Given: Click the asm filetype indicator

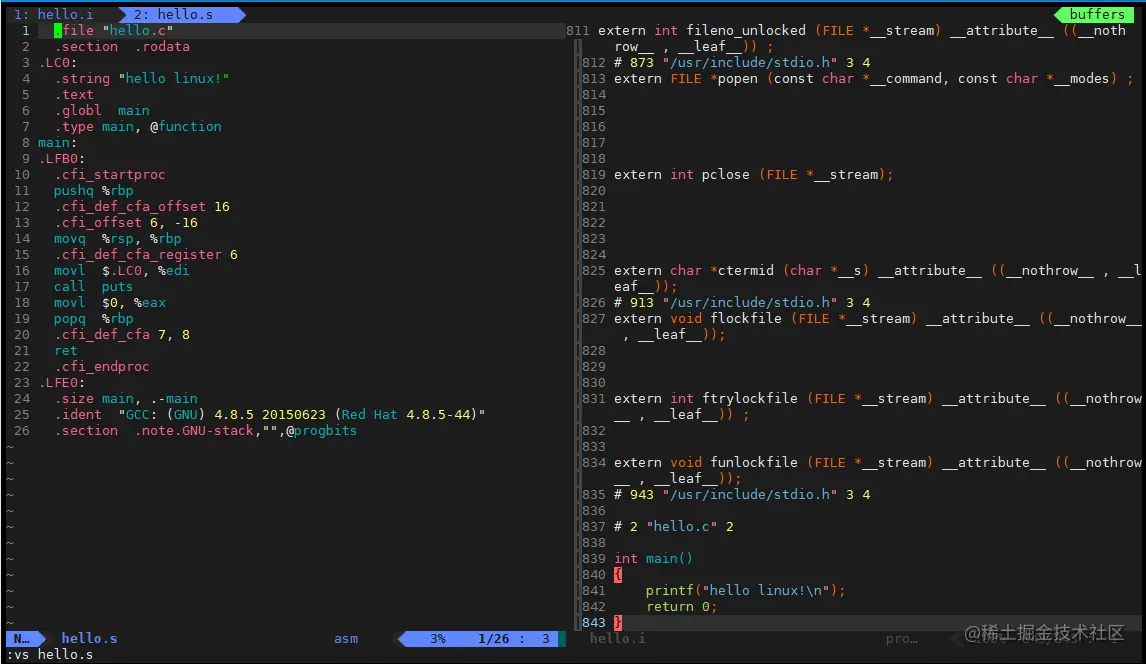Looking at the screenshot, I should 346,638.
